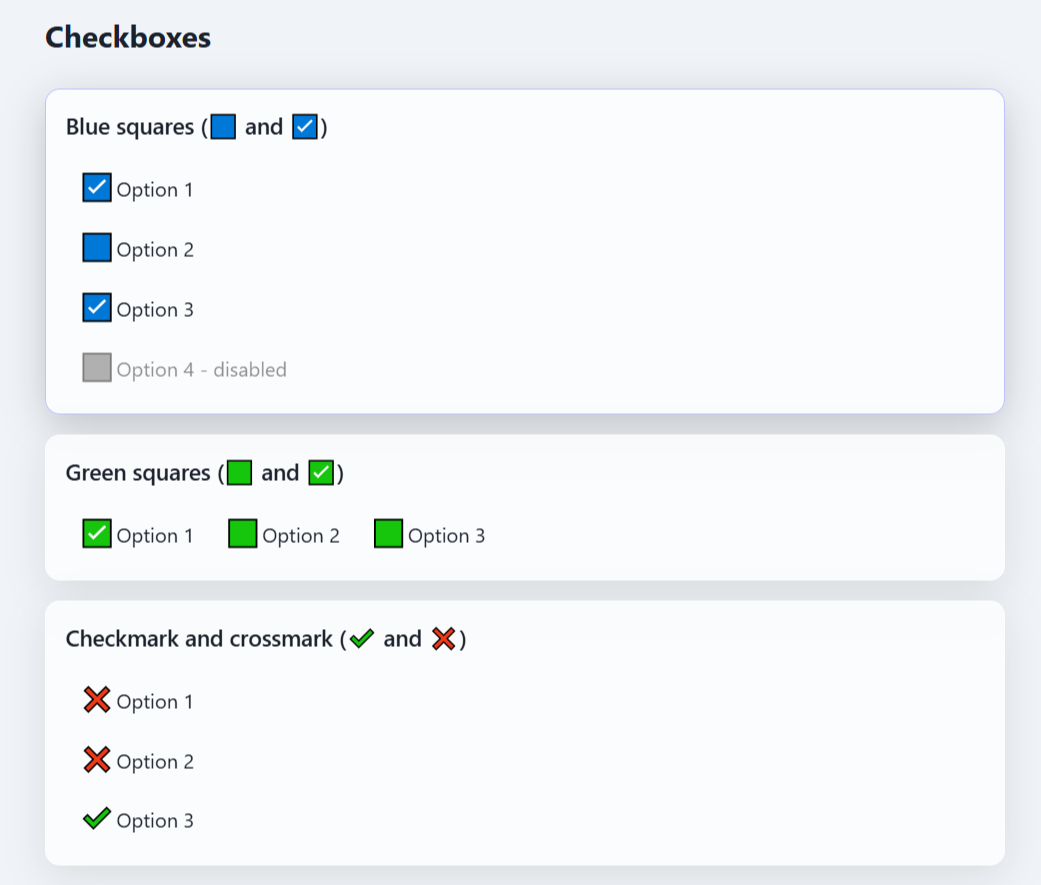The height and width of the screenshot is (885, 1041).
Task: Click the Option 4 - disabled label text
Action: [x=200, y=369]
